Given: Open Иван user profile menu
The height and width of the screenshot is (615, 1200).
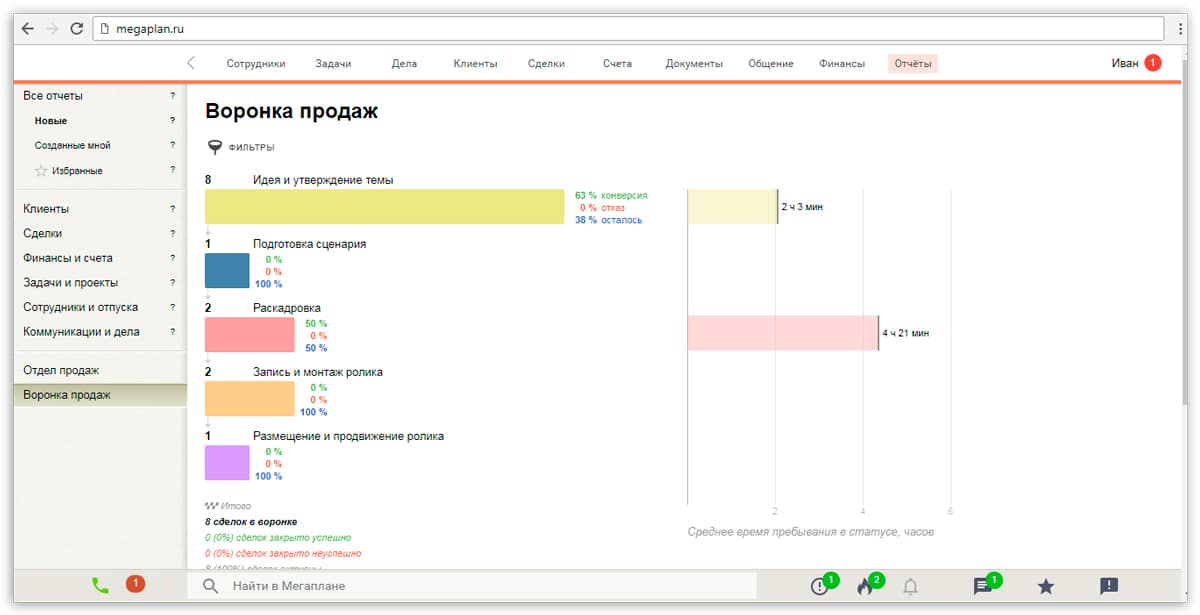Looking at the screenshot, I should pos(1125,63).
